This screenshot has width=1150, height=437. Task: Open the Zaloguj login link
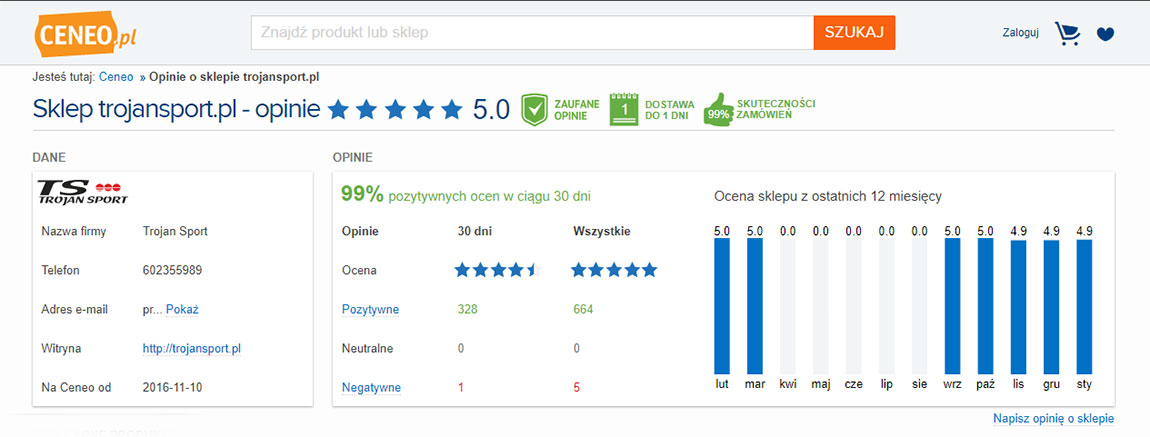tap(1020, 33)
